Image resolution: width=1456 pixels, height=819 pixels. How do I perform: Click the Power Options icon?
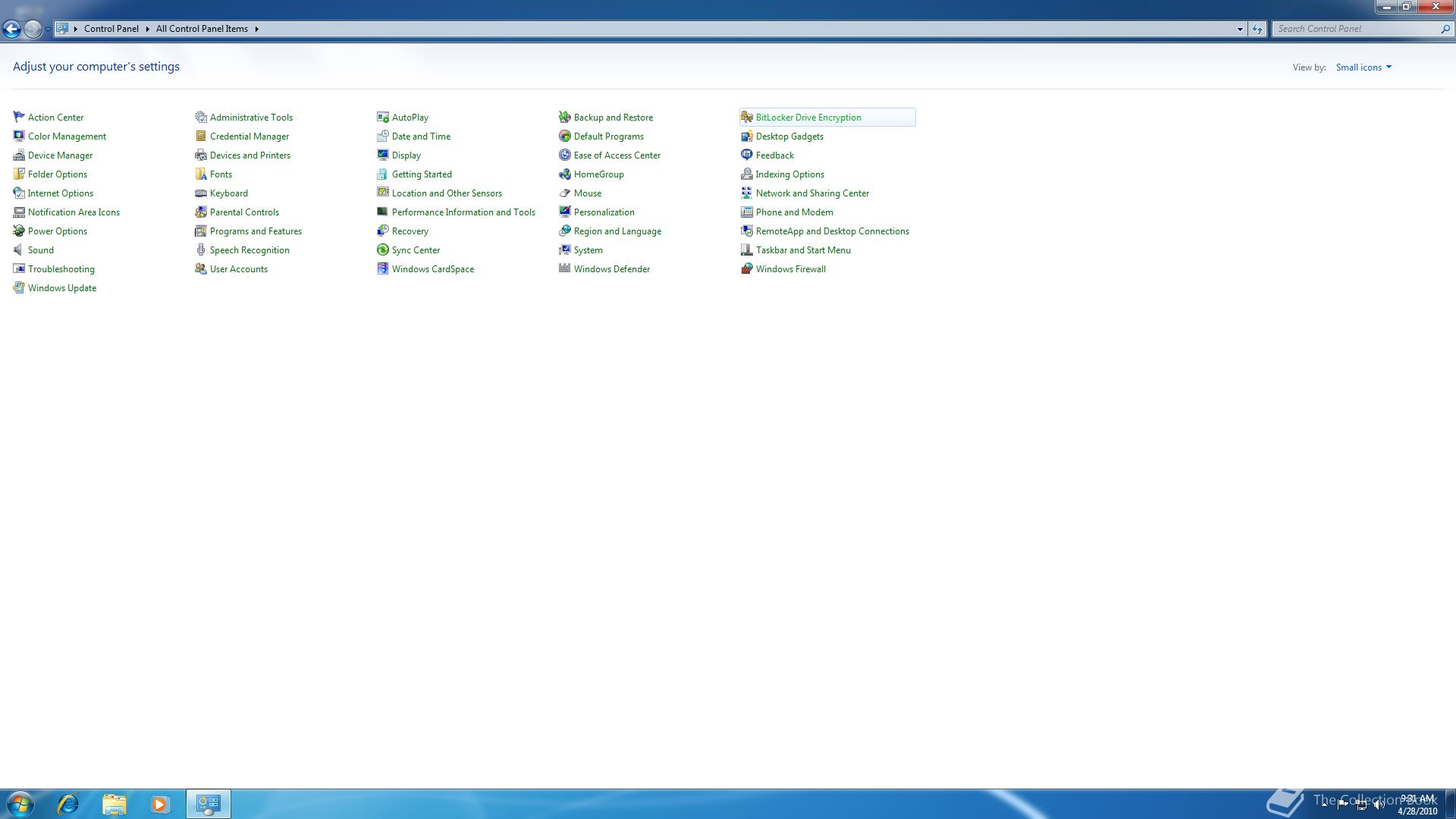coord(19,231)
